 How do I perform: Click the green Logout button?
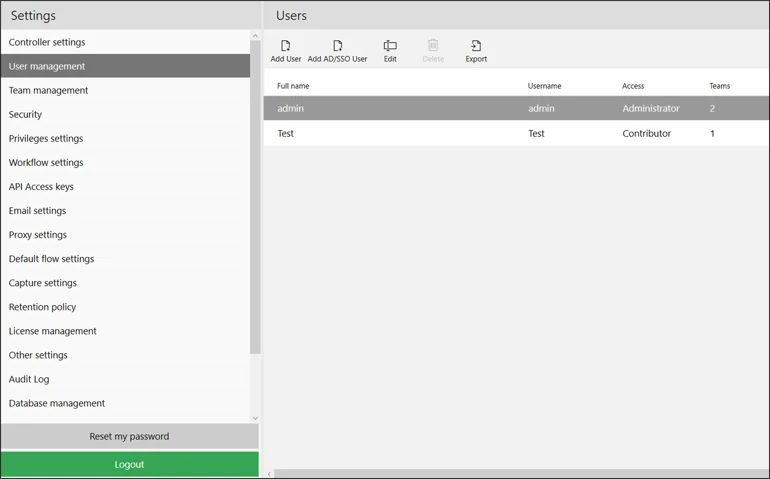coord(129,464)
